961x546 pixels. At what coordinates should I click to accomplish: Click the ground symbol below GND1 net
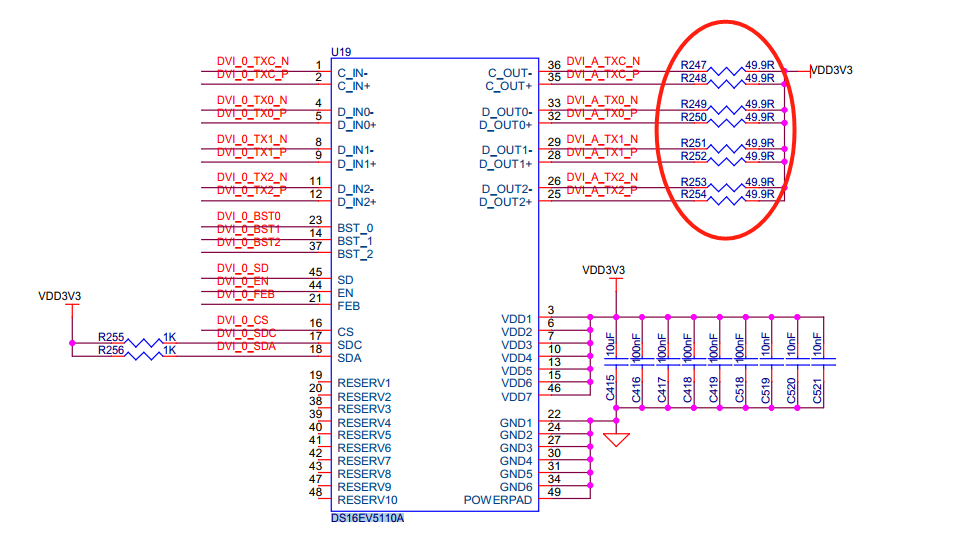(616, 440)
